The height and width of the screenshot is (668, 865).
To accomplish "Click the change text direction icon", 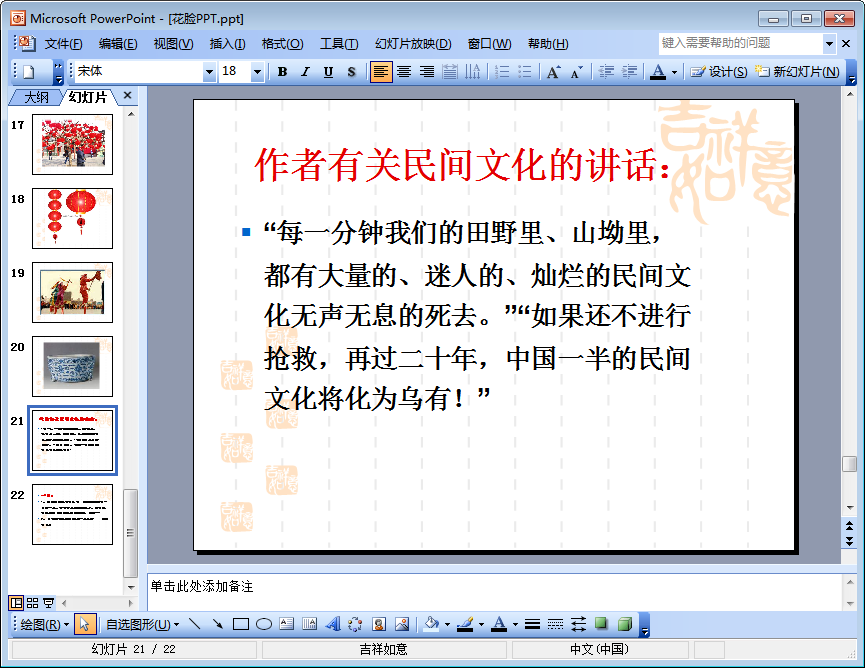I will [473, 72].
